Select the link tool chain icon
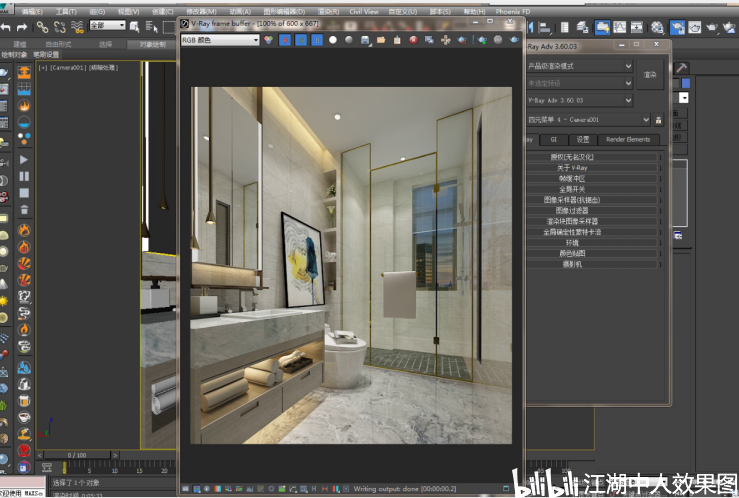Viewport: 739px width, 498px height. [42, 27]
